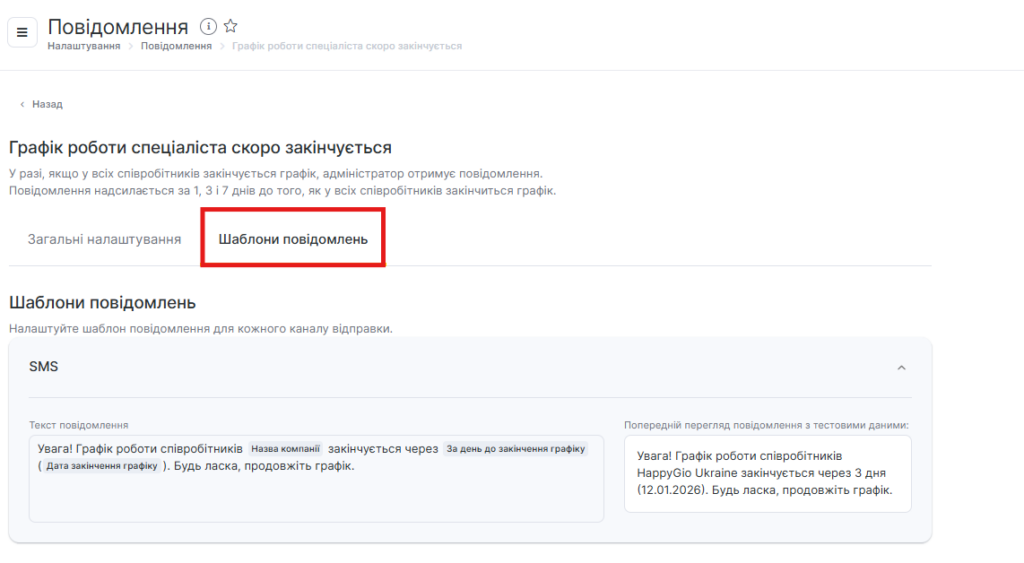The image size is (1024, 563).
Task: Click the last breadcrumb item Графік роботи спеціаліста
Action: click(347, 46)
